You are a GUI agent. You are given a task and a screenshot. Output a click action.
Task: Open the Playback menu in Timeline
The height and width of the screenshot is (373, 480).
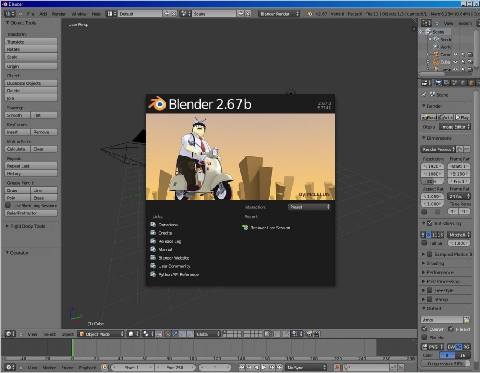tap(87, 367)
